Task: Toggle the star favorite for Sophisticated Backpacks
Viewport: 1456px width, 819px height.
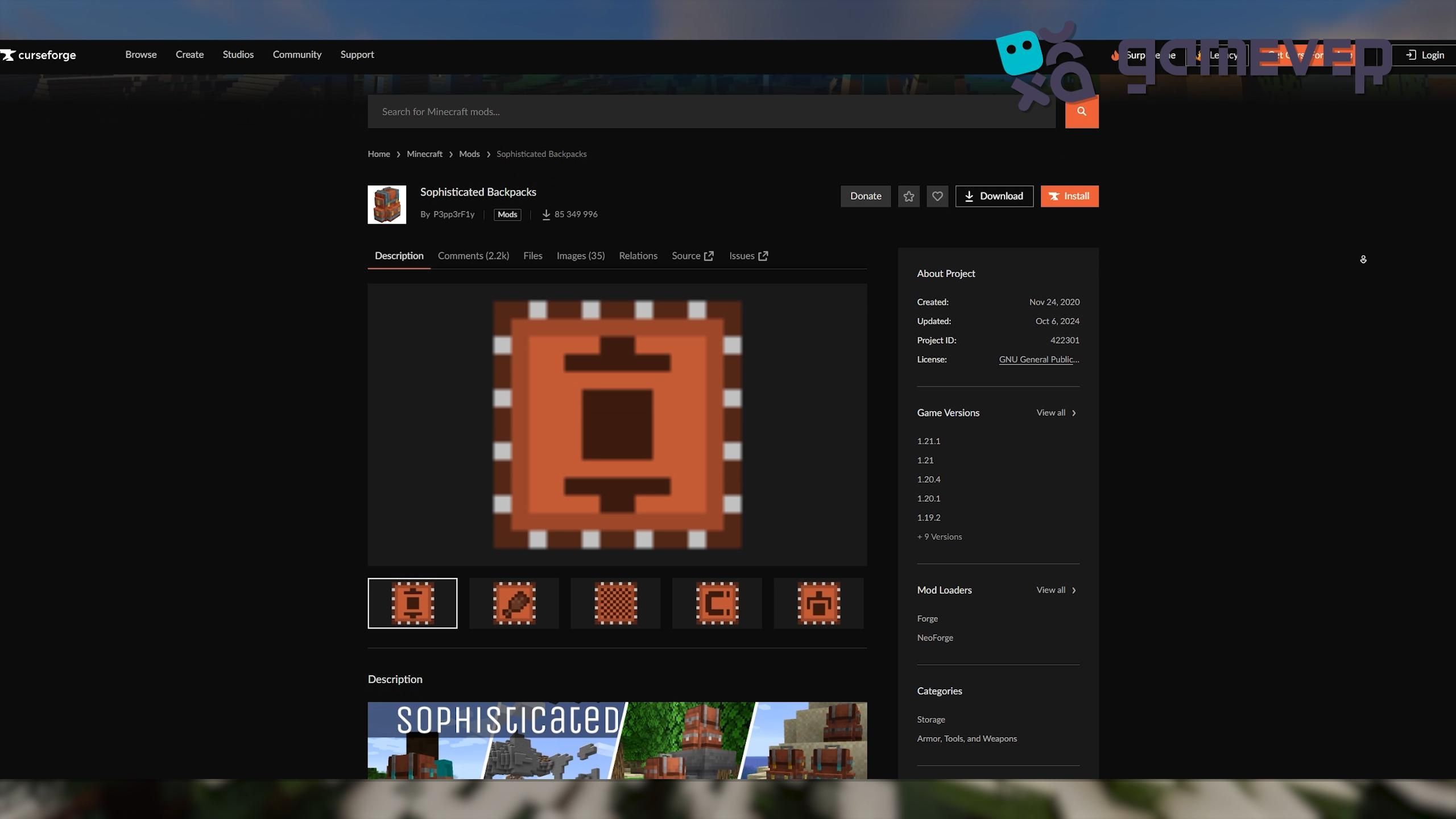Action: (x=908, y=196)
